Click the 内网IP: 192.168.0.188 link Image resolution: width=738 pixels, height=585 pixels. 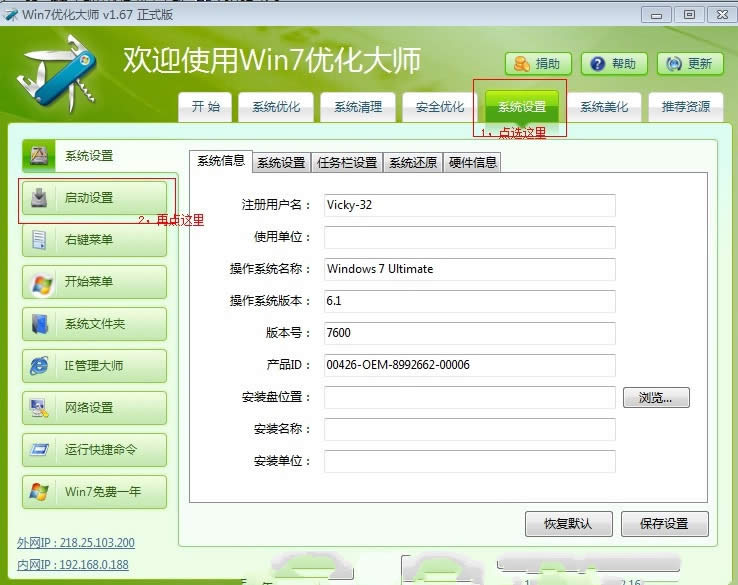point(72,564)
